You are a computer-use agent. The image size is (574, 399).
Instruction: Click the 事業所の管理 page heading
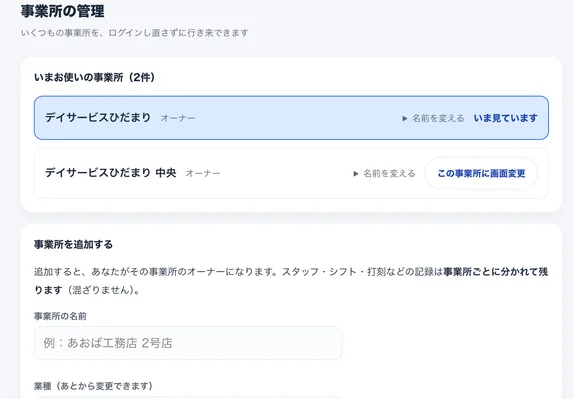63,11
